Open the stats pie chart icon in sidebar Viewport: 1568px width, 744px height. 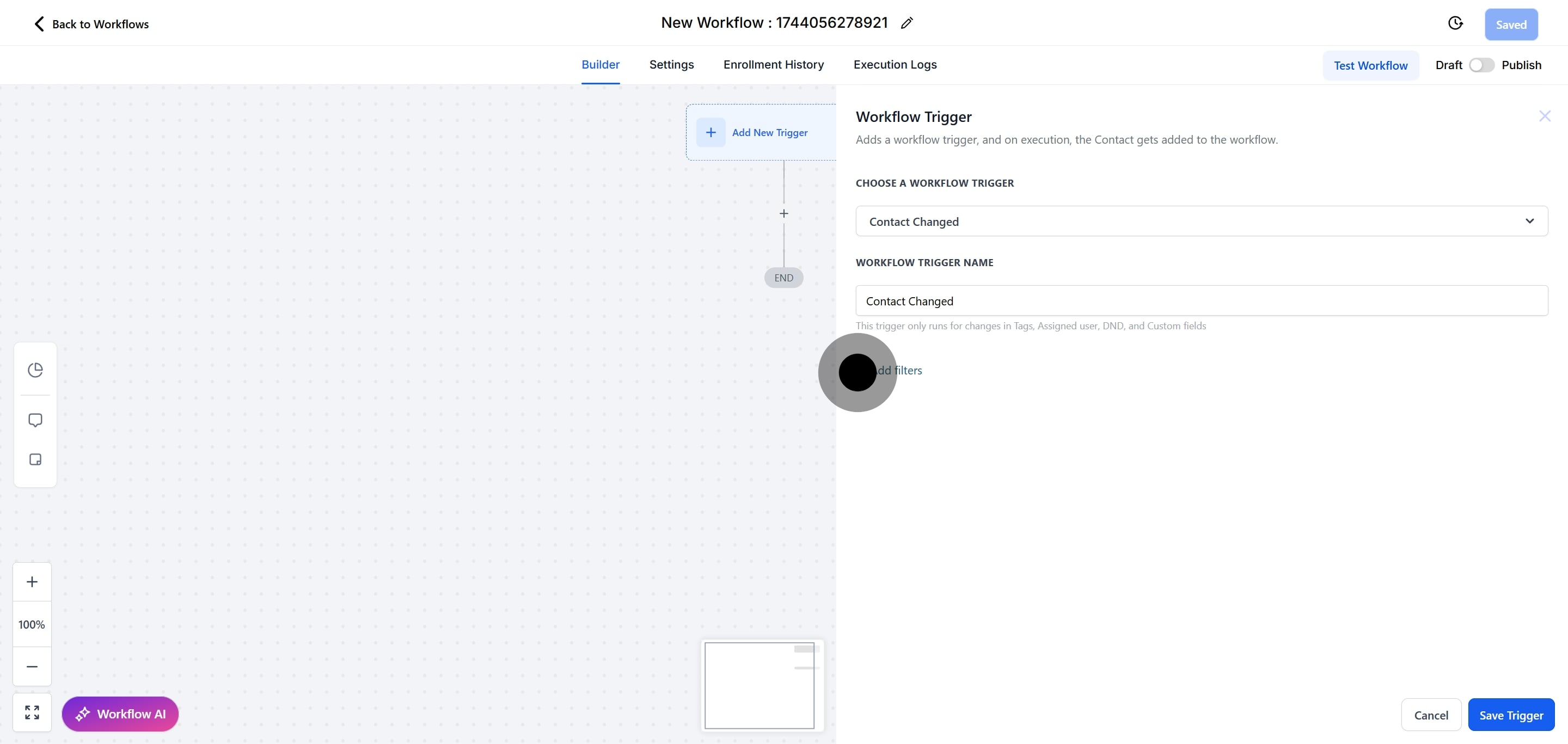35,370
